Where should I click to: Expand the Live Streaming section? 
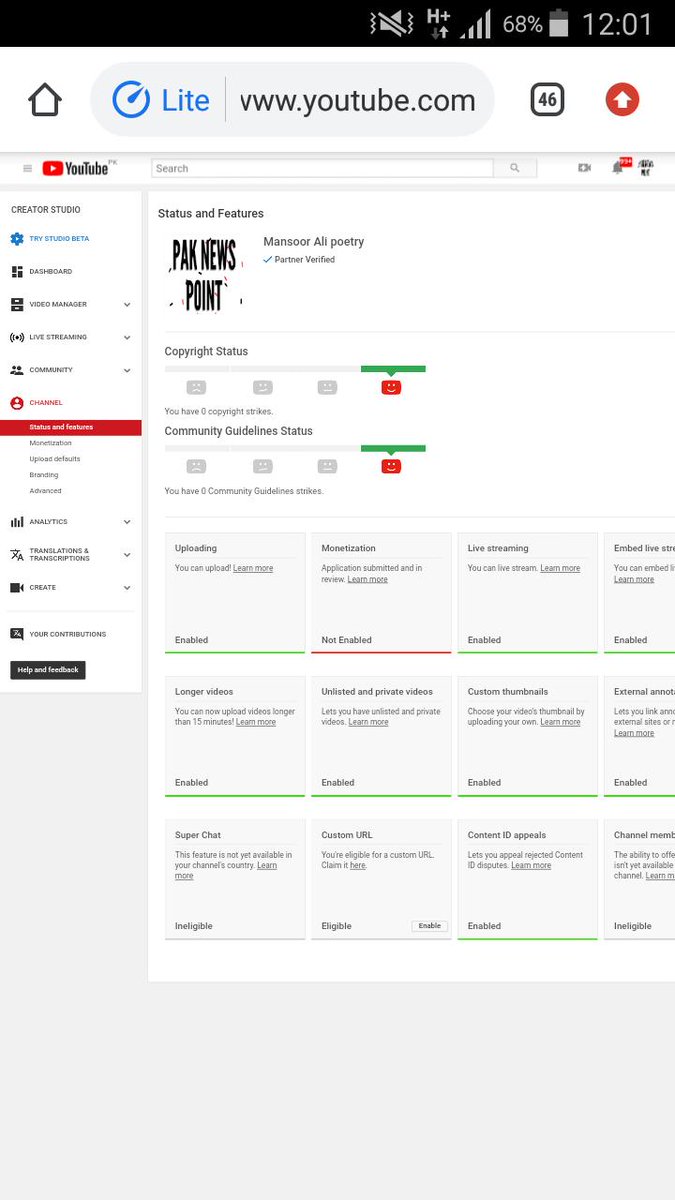click(x=127, y=337)
